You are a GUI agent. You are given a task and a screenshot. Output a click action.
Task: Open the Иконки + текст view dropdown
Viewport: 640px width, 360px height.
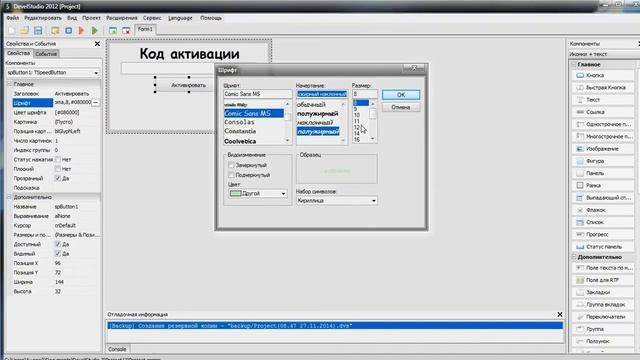604,54
